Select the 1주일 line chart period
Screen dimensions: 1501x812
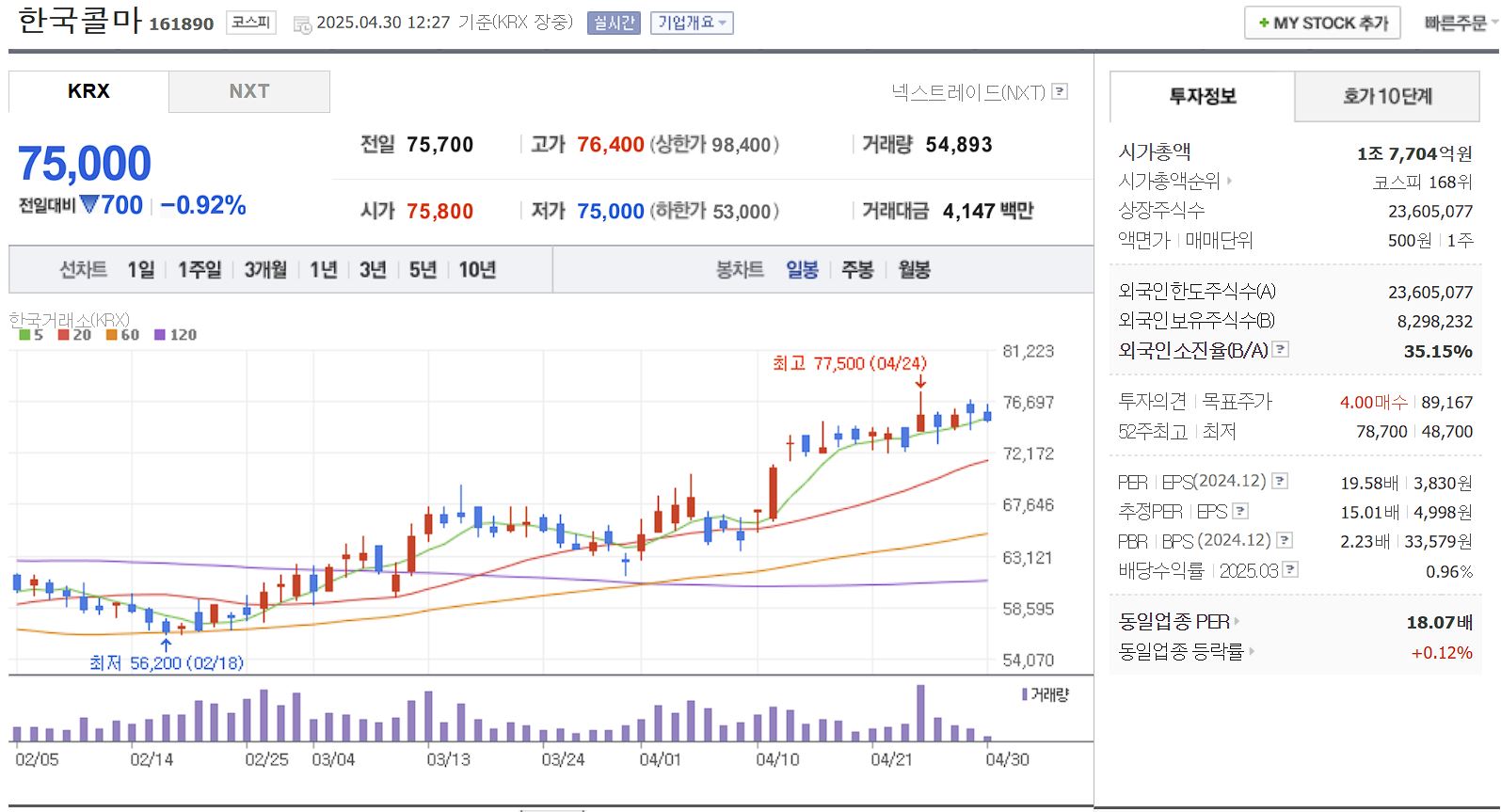click(x=200, y=270)
